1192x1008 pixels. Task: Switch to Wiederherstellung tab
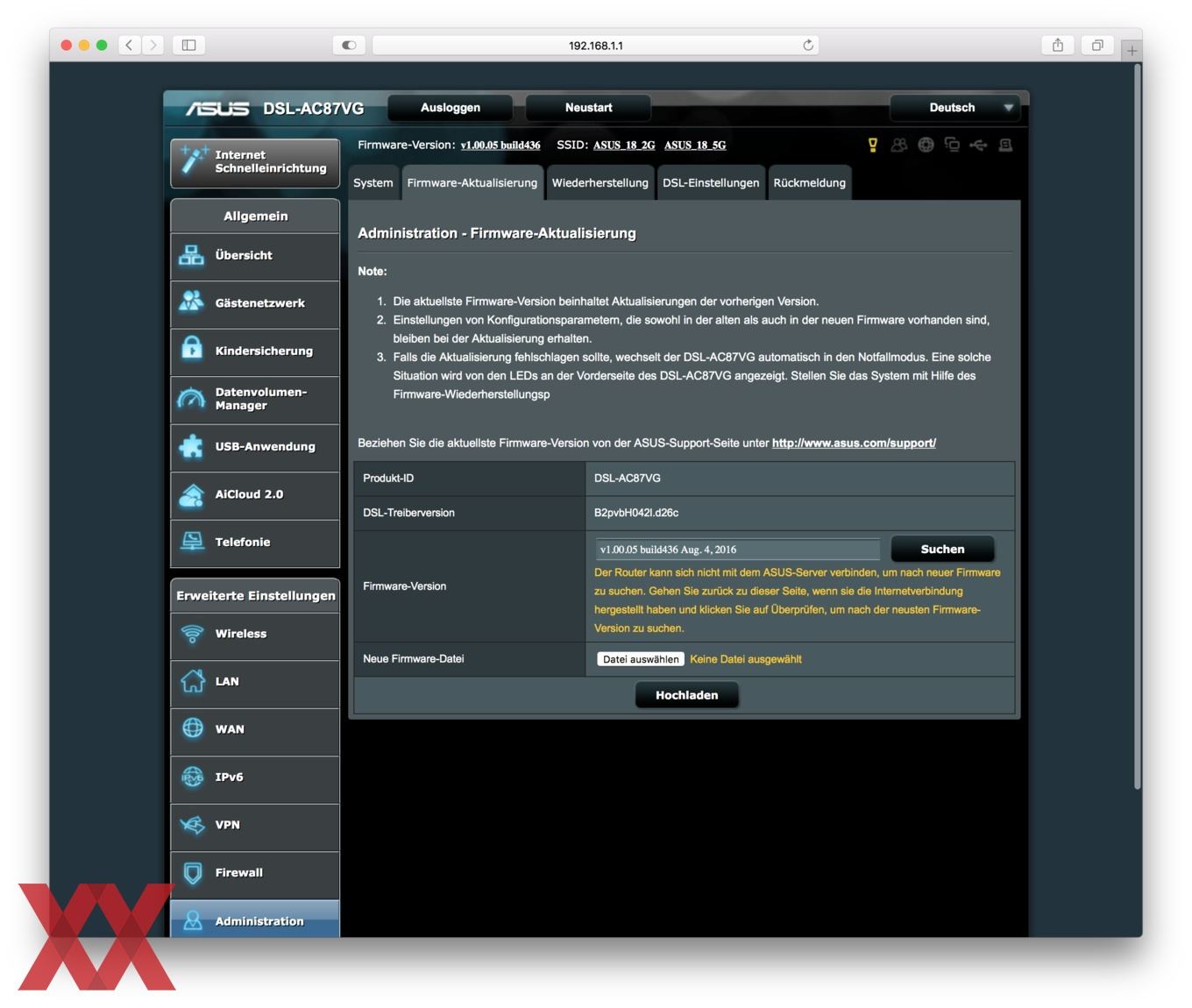[x=600, y=182]
